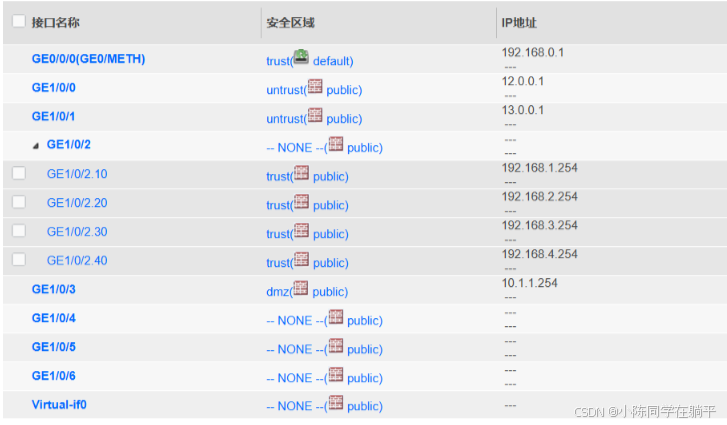Select IP address 192.168.0.1

point(533,52)
